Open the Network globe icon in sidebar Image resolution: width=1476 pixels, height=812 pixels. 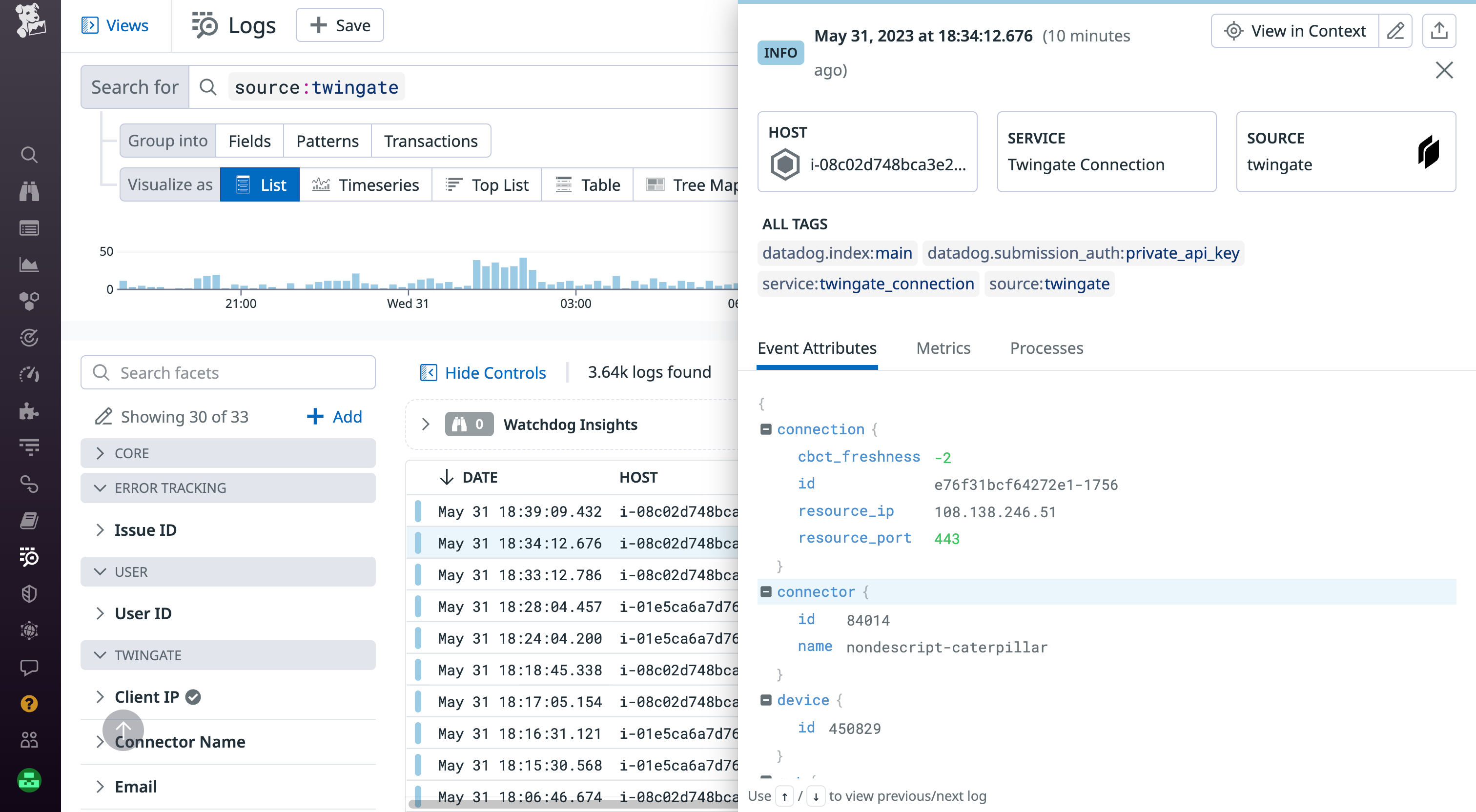coord(29,630)
